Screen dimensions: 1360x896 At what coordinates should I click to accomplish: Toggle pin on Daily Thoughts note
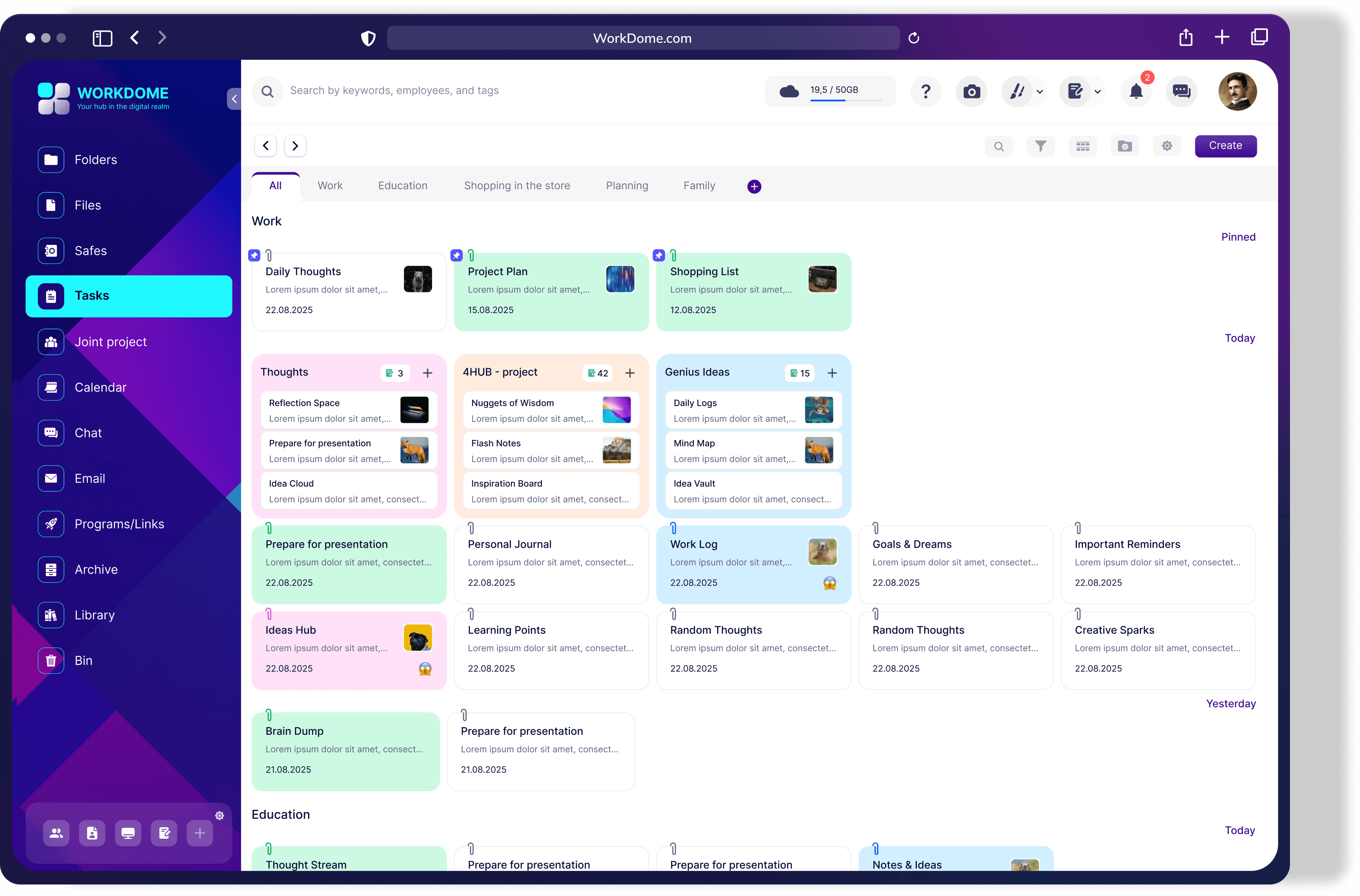254,255
